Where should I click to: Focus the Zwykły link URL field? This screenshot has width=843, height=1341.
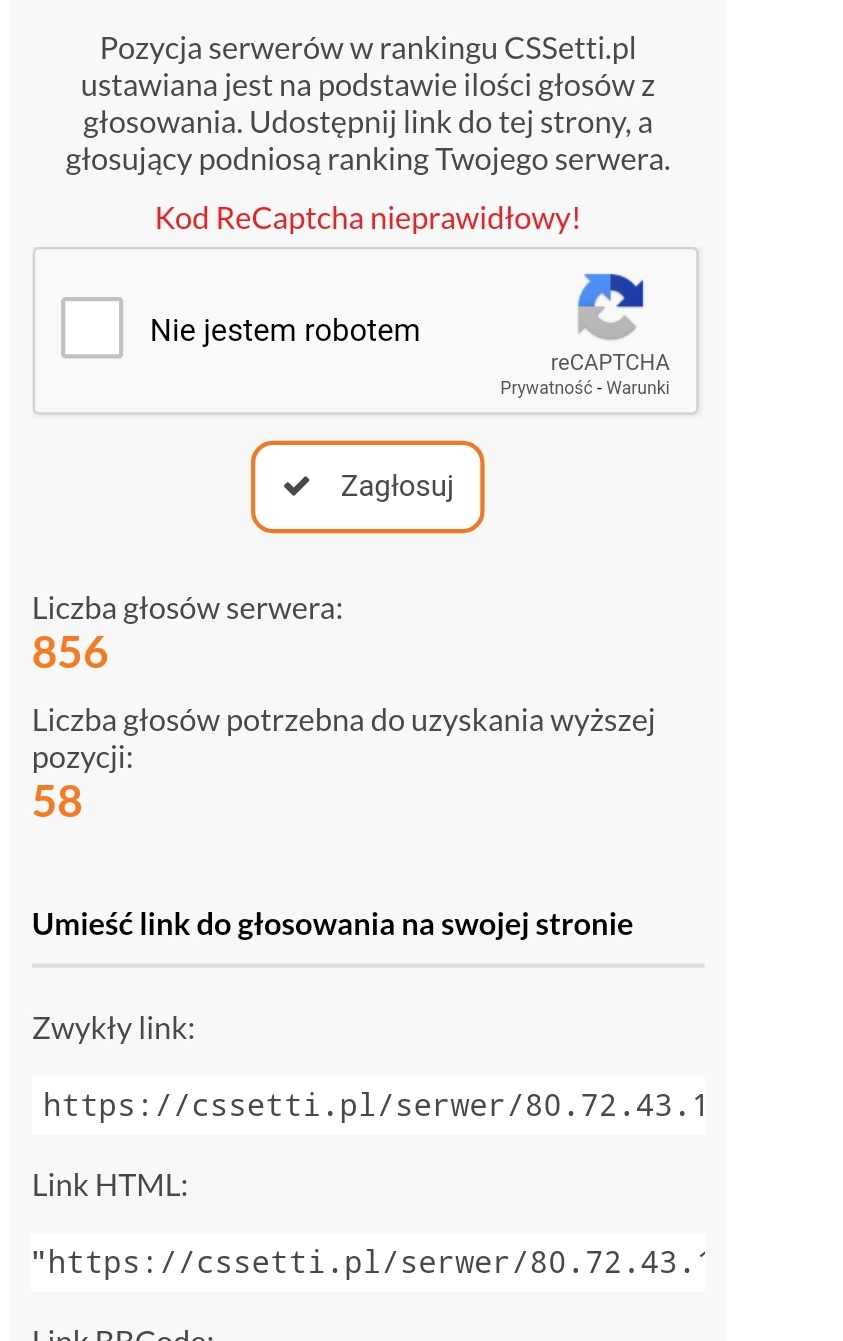(368, 1105)
